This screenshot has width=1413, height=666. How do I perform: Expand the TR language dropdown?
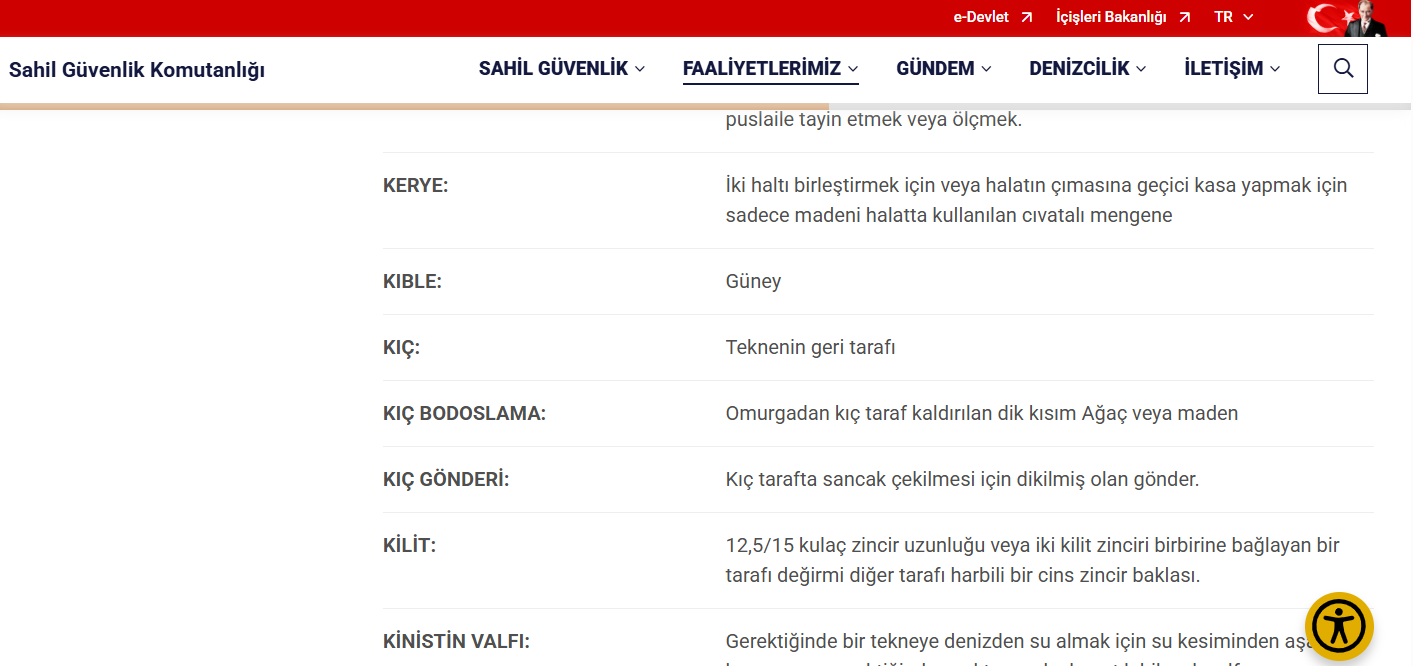(x=1233, y=17)
